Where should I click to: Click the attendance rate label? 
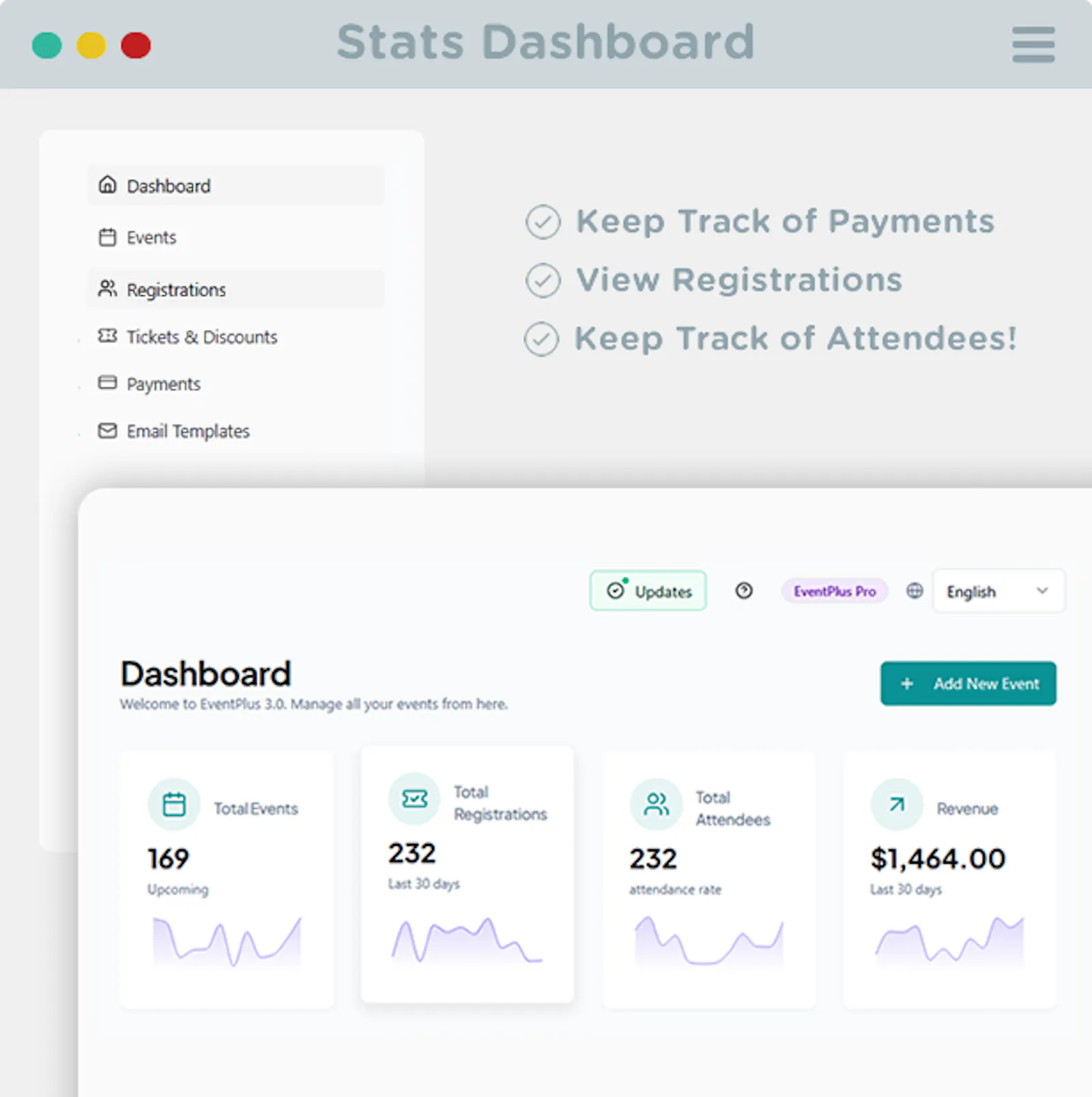coord(675,890)
